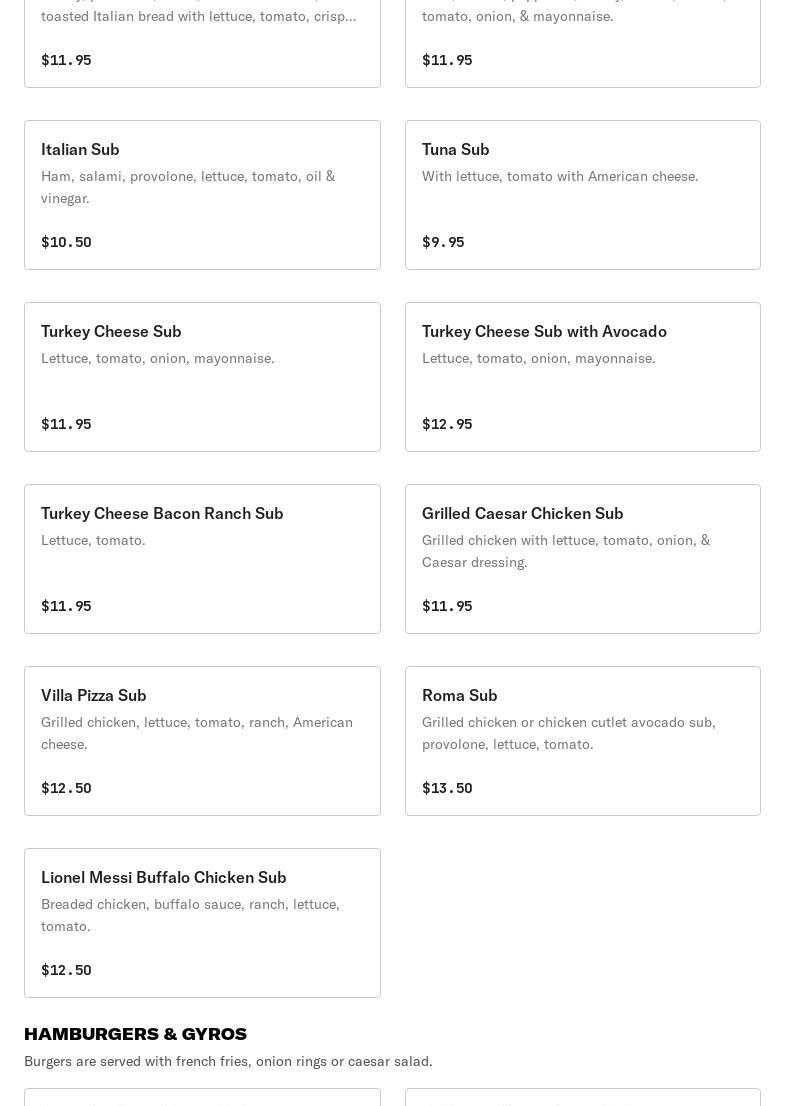Open the partially visible toasted Italian bread card

tap(202, 44)
